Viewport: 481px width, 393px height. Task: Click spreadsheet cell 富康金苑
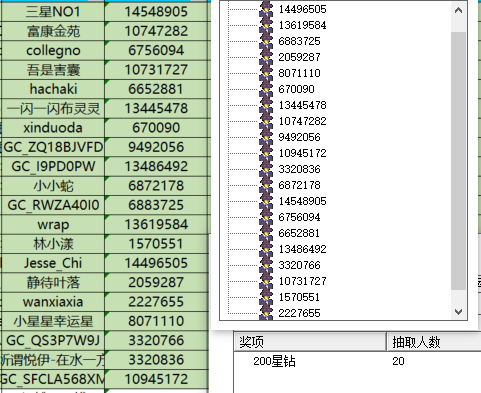point(53,31)
